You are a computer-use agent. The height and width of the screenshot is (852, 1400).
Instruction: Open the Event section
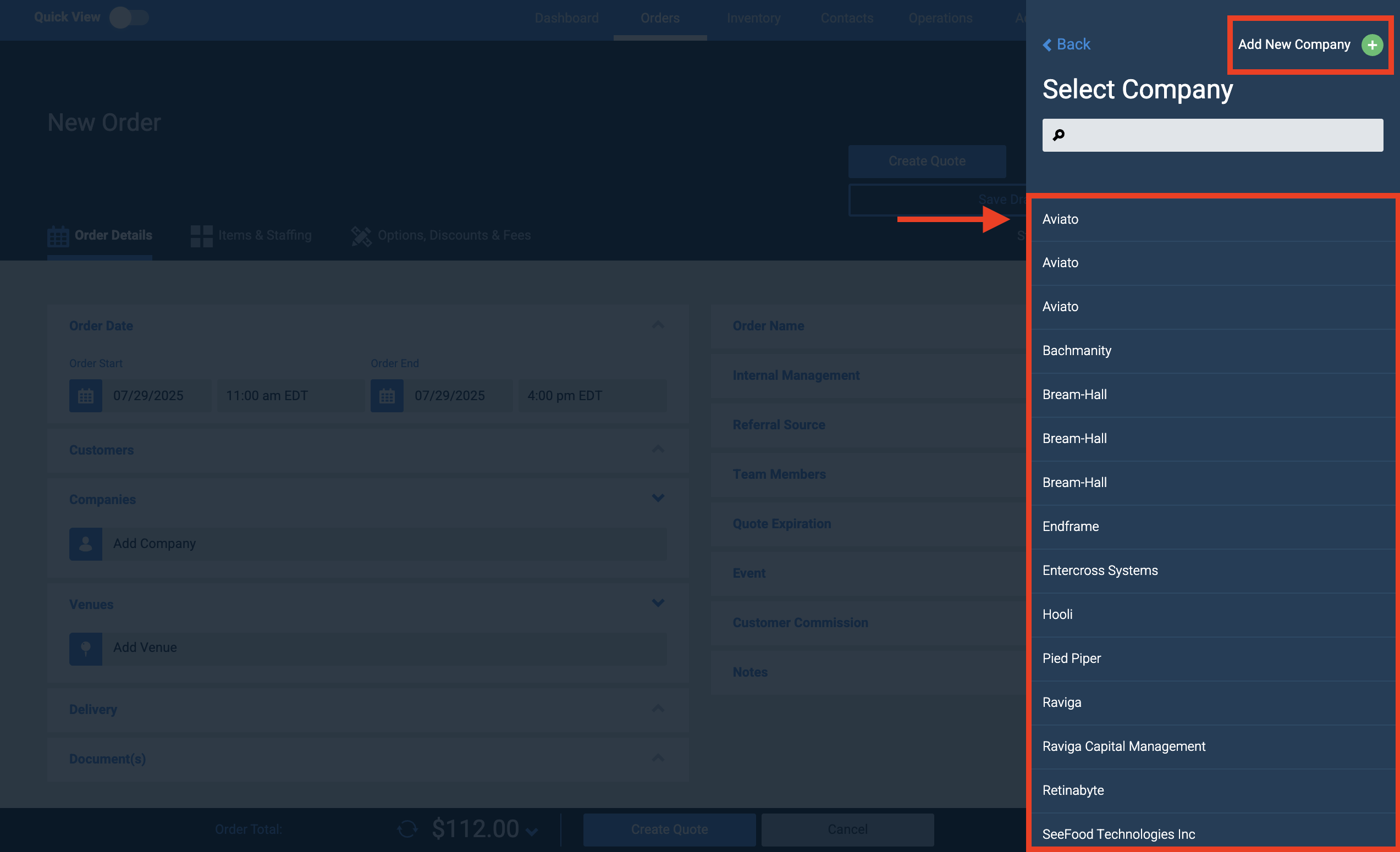868,573
